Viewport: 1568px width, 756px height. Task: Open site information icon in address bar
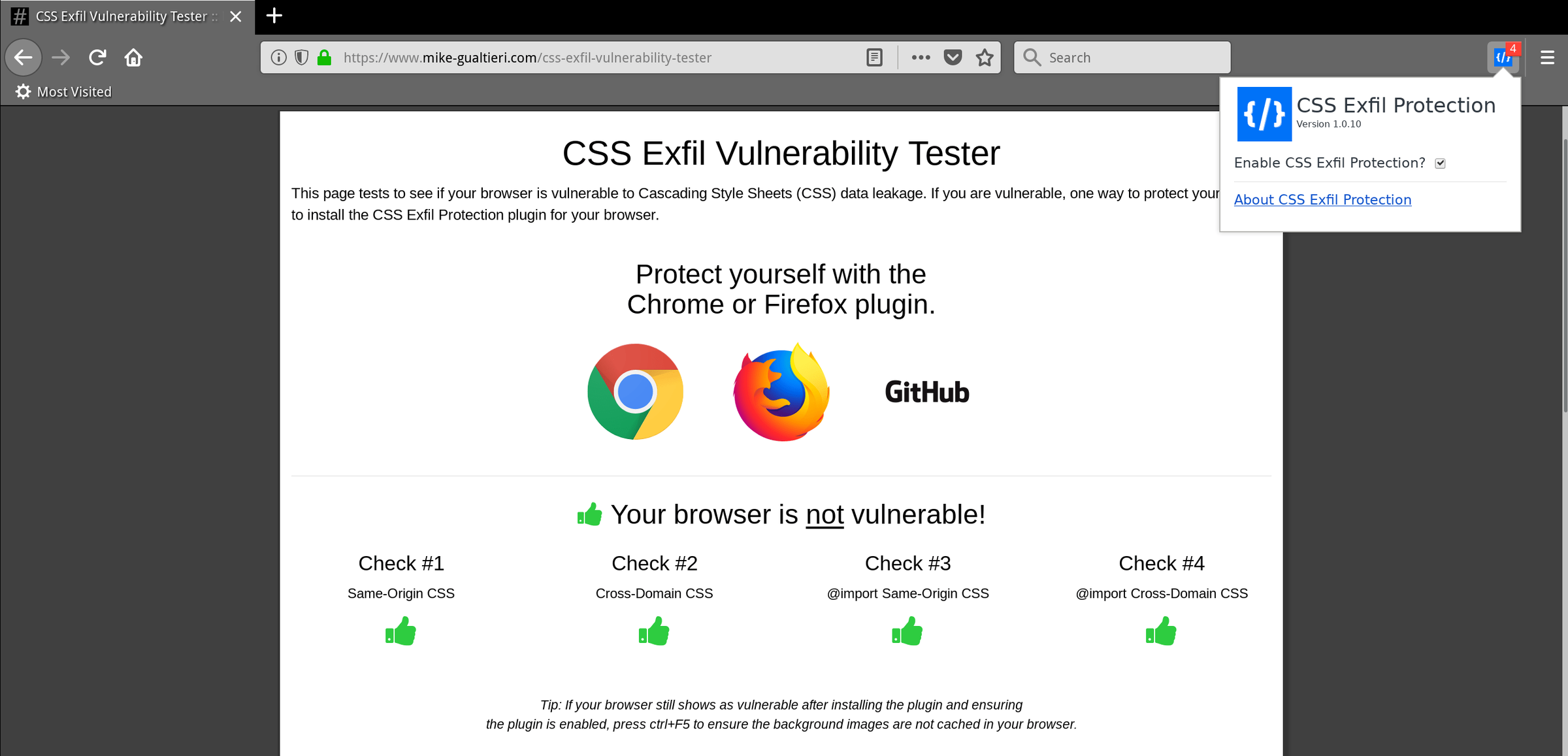click(278, 58)
